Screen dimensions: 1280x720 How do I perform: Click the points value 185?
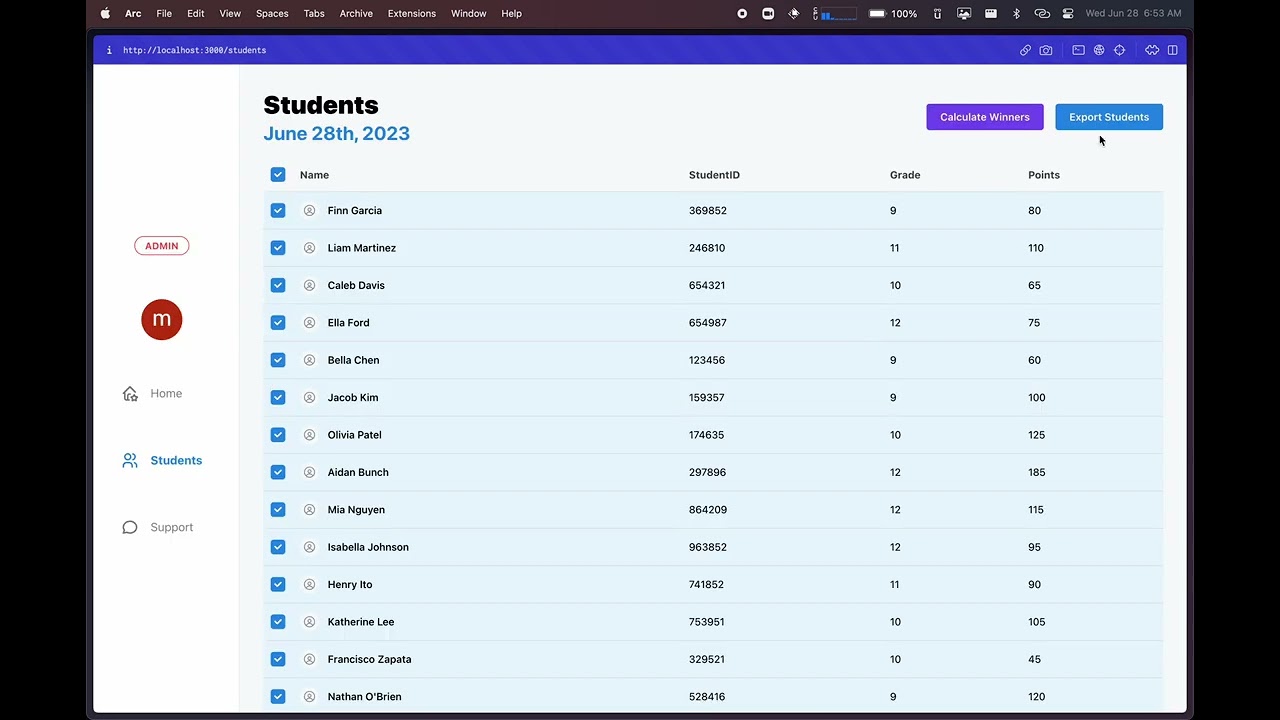(x=1036, y=472)
